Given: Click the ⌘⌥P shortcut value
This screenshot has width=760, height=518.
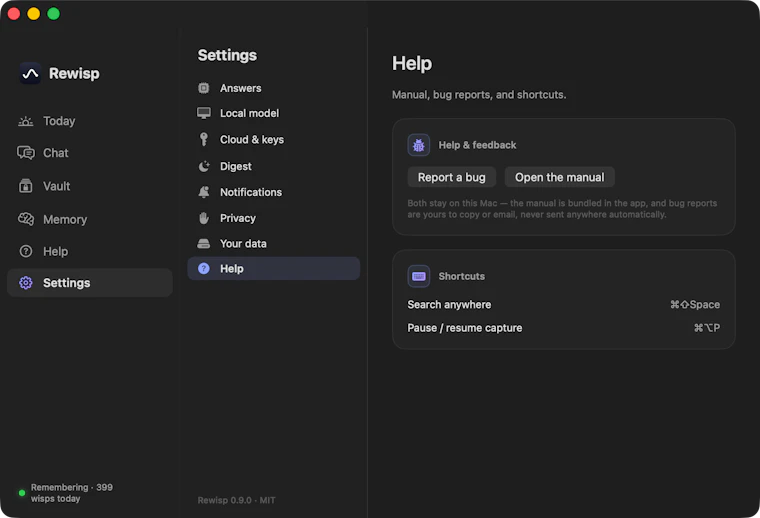Looking at the screenshot, I should tap(707, 328).
